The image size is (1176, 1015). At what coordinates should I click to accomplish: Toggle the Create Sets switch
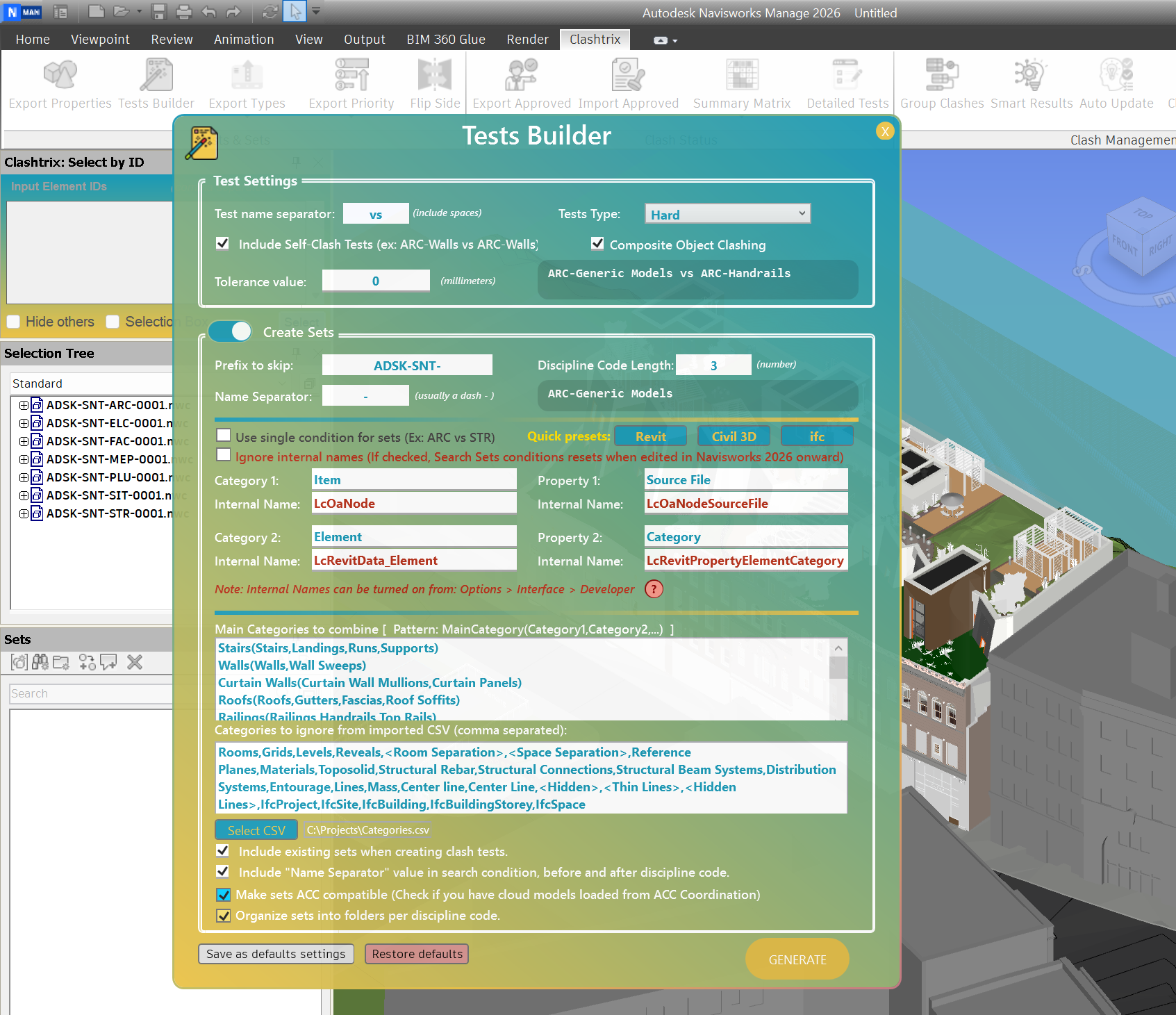coord(231,331)
